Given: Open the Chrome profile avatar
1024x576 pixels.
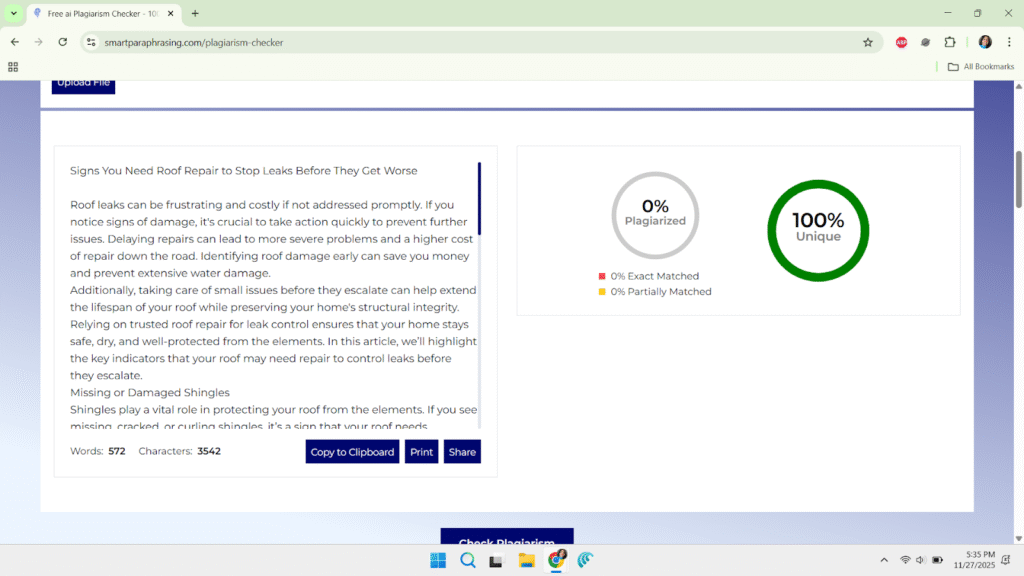Looking at the screenshot, I should click(x=985, y=42).
